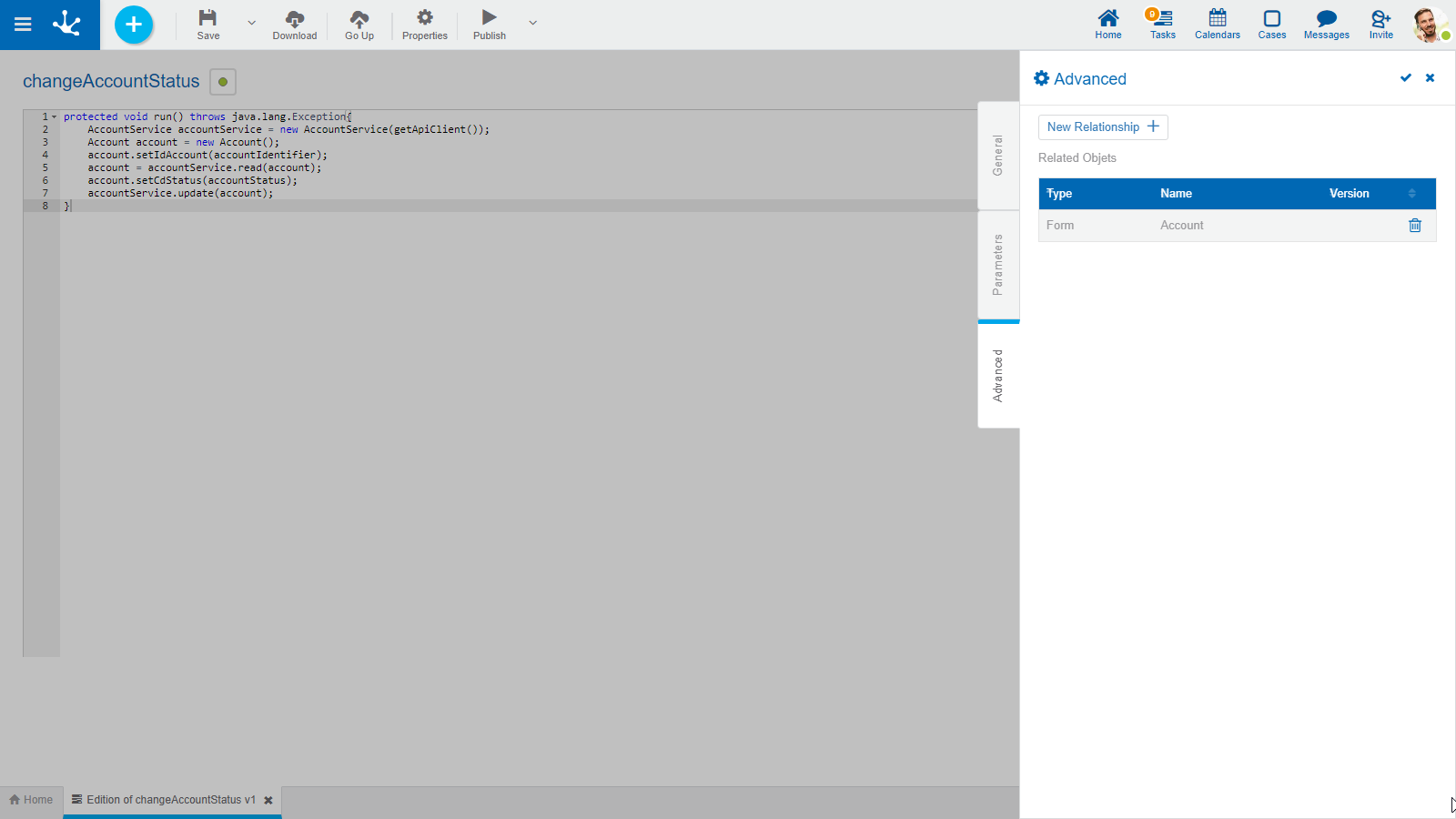The image size is (1456, 819).
Task: Click the blue plus create button
Action: (134, 25)
